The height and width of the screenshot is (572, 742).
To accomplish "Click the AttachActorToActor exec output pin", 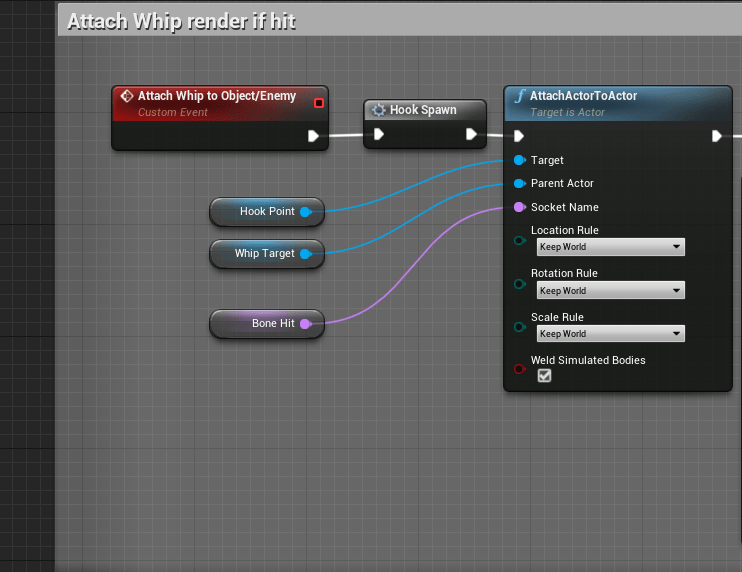I will (717, 136).
